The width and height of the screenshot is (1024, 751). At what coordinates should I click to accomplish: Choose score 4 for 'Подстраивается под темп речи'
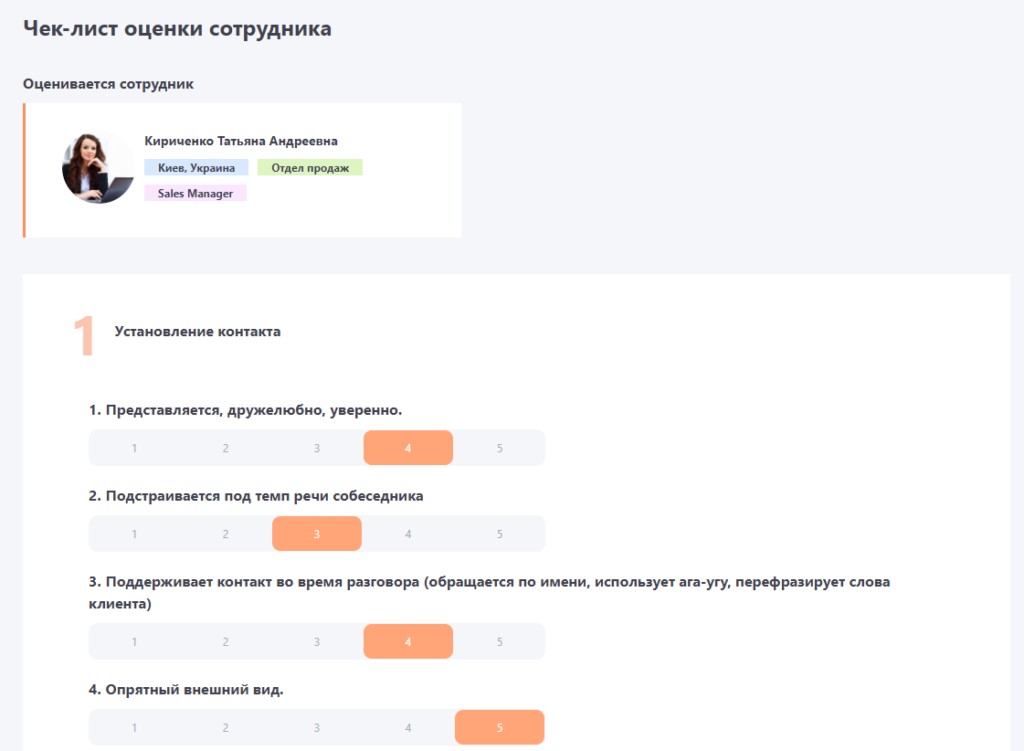[x=408, y=534]
